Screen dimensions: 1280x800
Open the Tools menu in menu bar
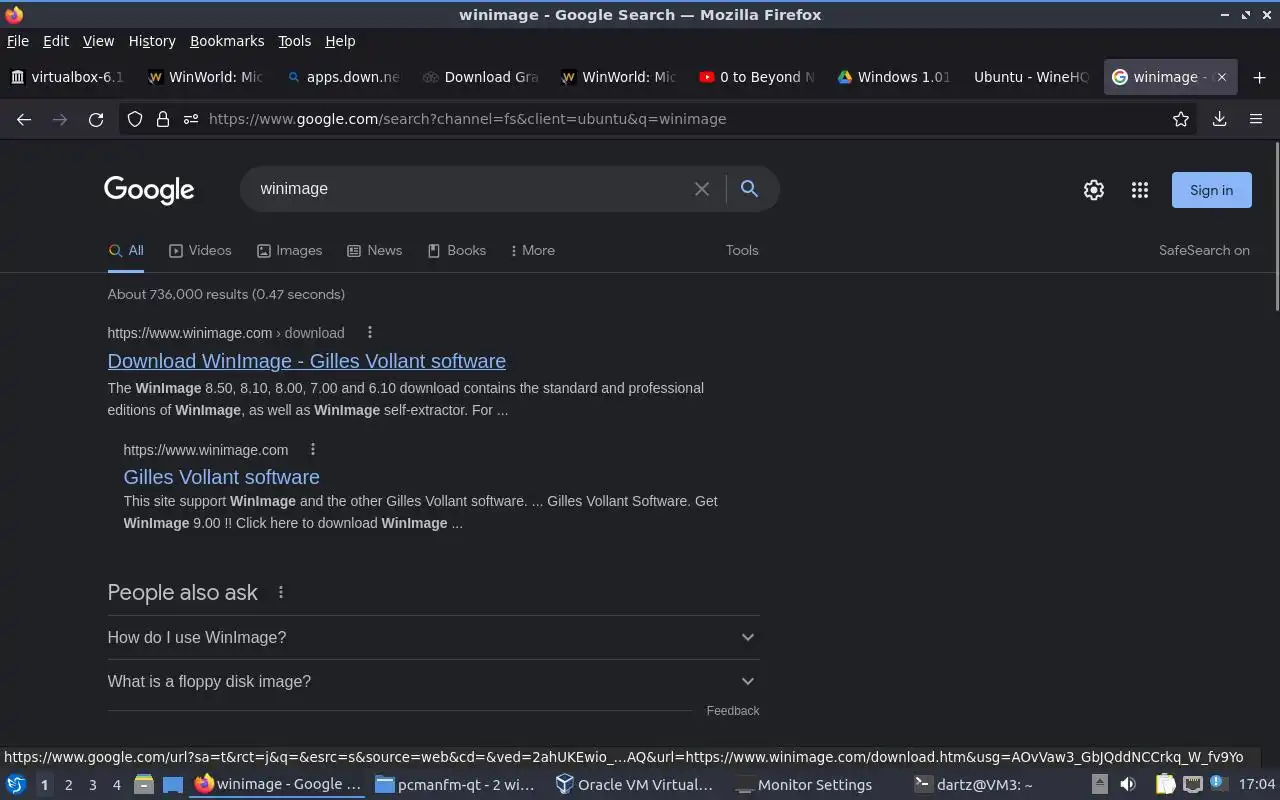294,41
